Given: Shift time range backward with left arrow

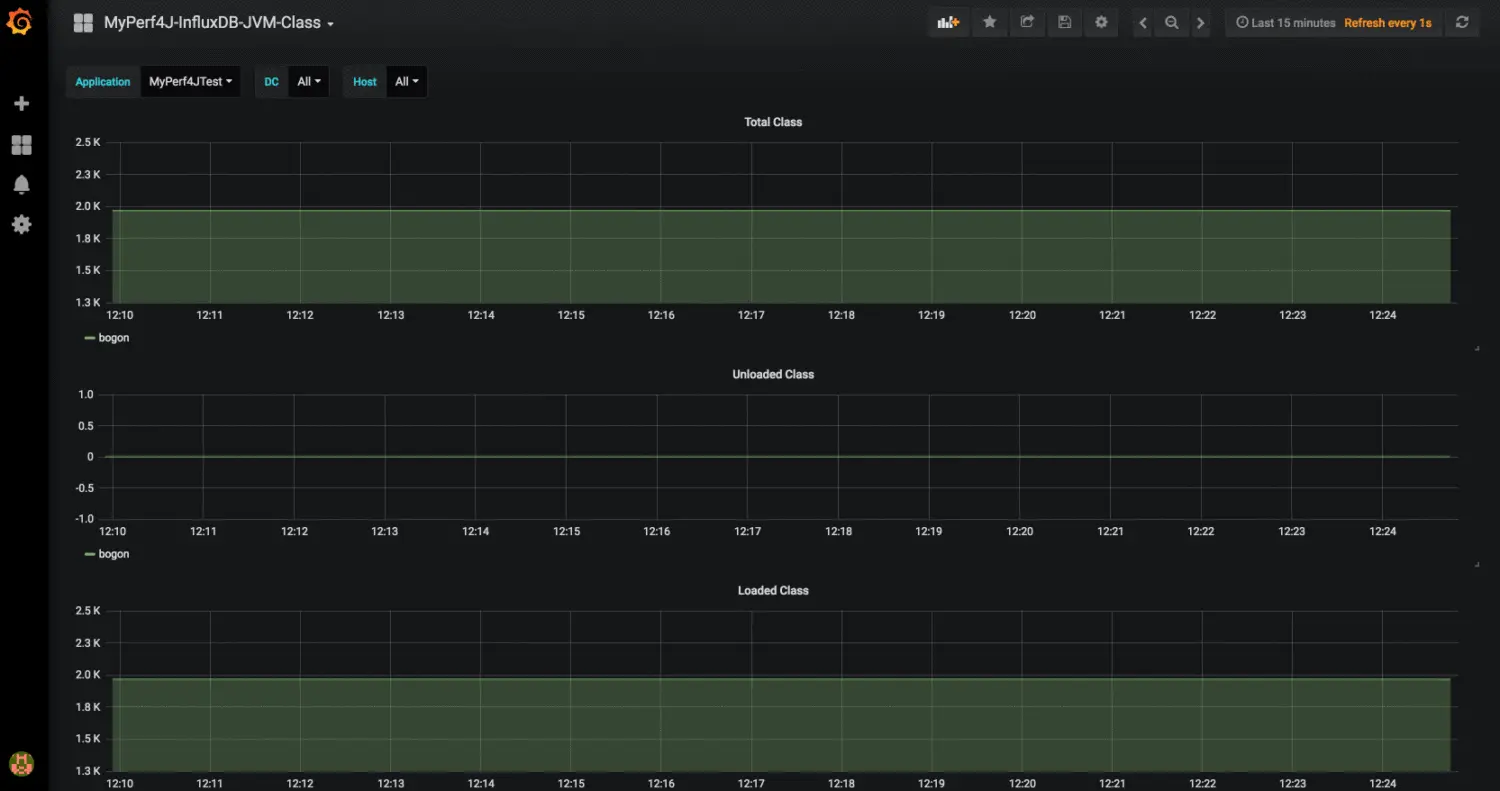Looking at the screenshot, I should coord(1143,22).
